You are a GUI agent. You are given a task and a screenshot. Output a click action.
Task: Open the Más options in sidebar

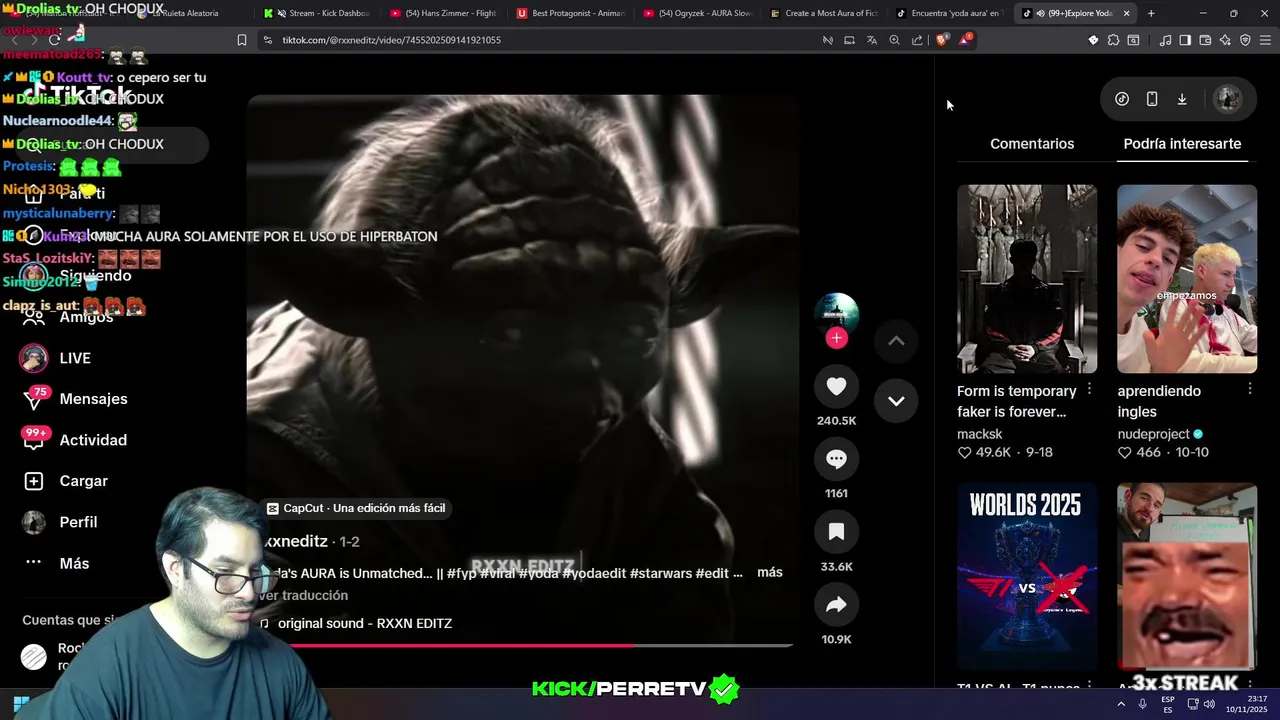pyautogui.click(x=56, y=563)
